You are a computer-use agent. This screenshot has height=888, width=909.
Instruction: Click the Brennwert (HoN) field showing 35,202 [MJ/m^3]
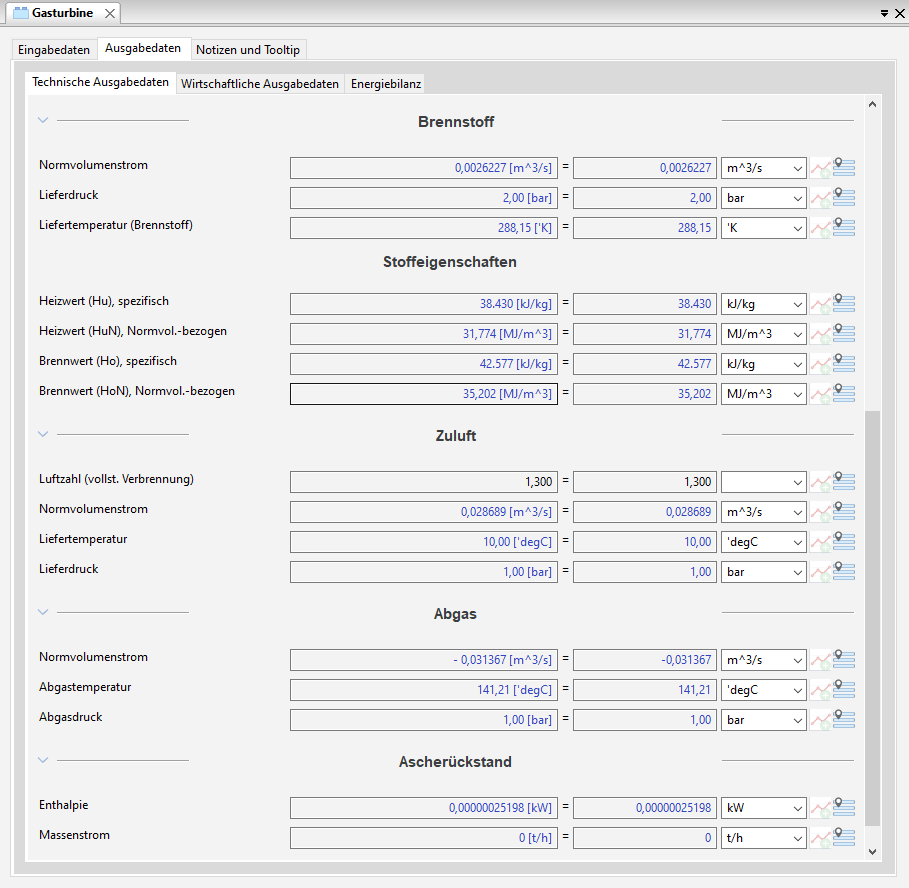click(424, 394)
